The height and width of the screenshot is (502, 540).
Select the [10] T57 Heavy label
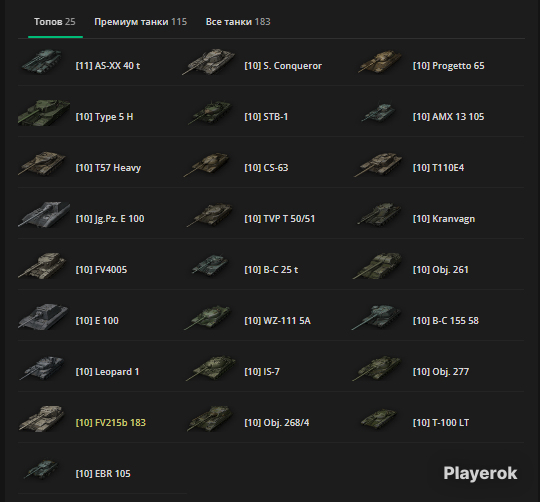(x=108, y=168)
